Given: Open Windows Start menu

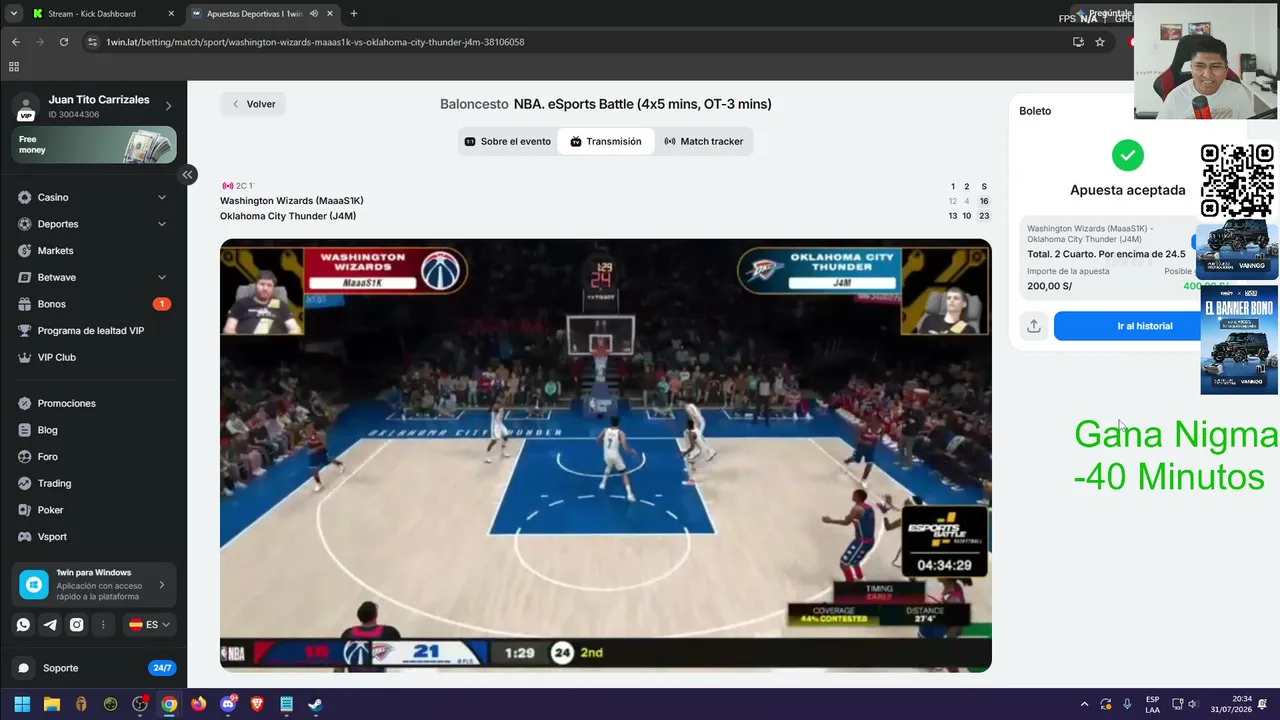Looking at the screenshot, I should pos(22,704).
